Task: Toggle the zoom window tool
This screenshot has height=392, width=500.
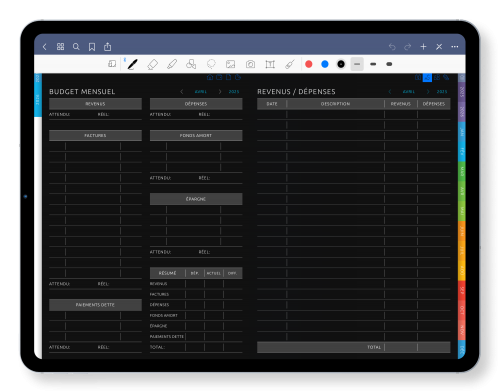Action: coord(112,64)
